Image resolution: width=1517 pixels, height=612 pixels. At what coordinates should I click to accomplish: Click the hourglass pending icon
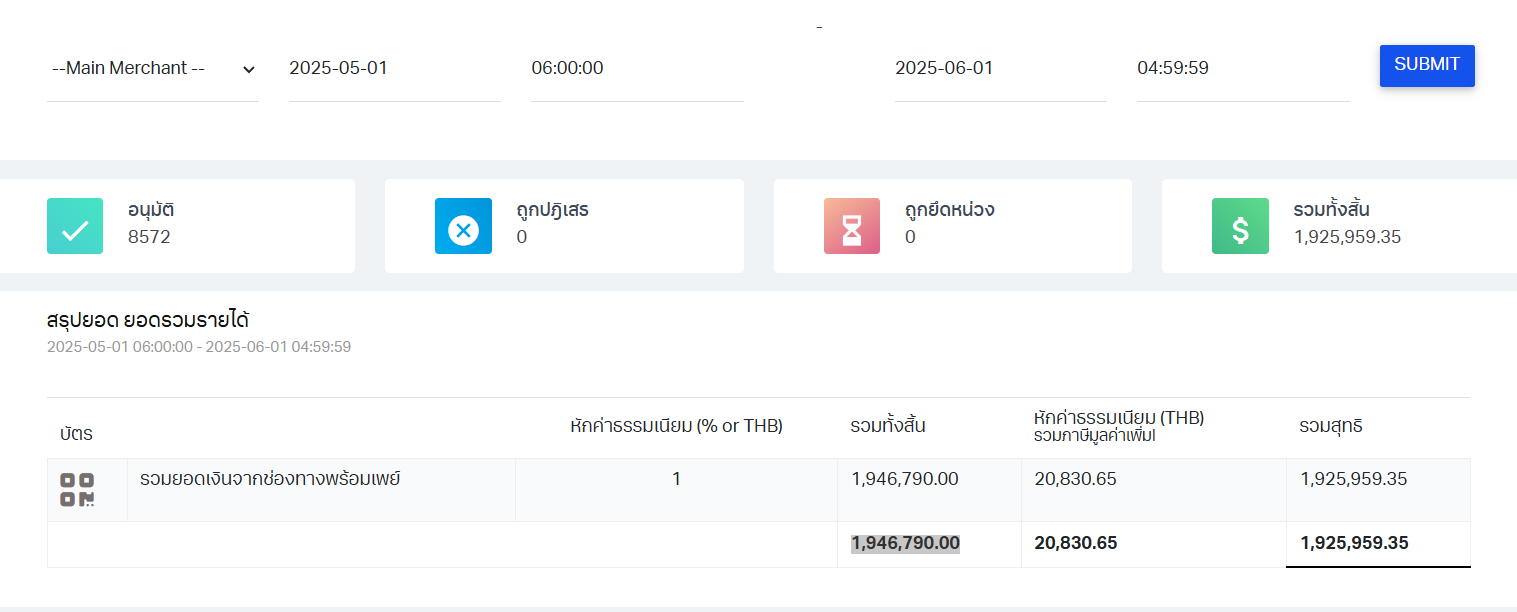tap(851, 226)
